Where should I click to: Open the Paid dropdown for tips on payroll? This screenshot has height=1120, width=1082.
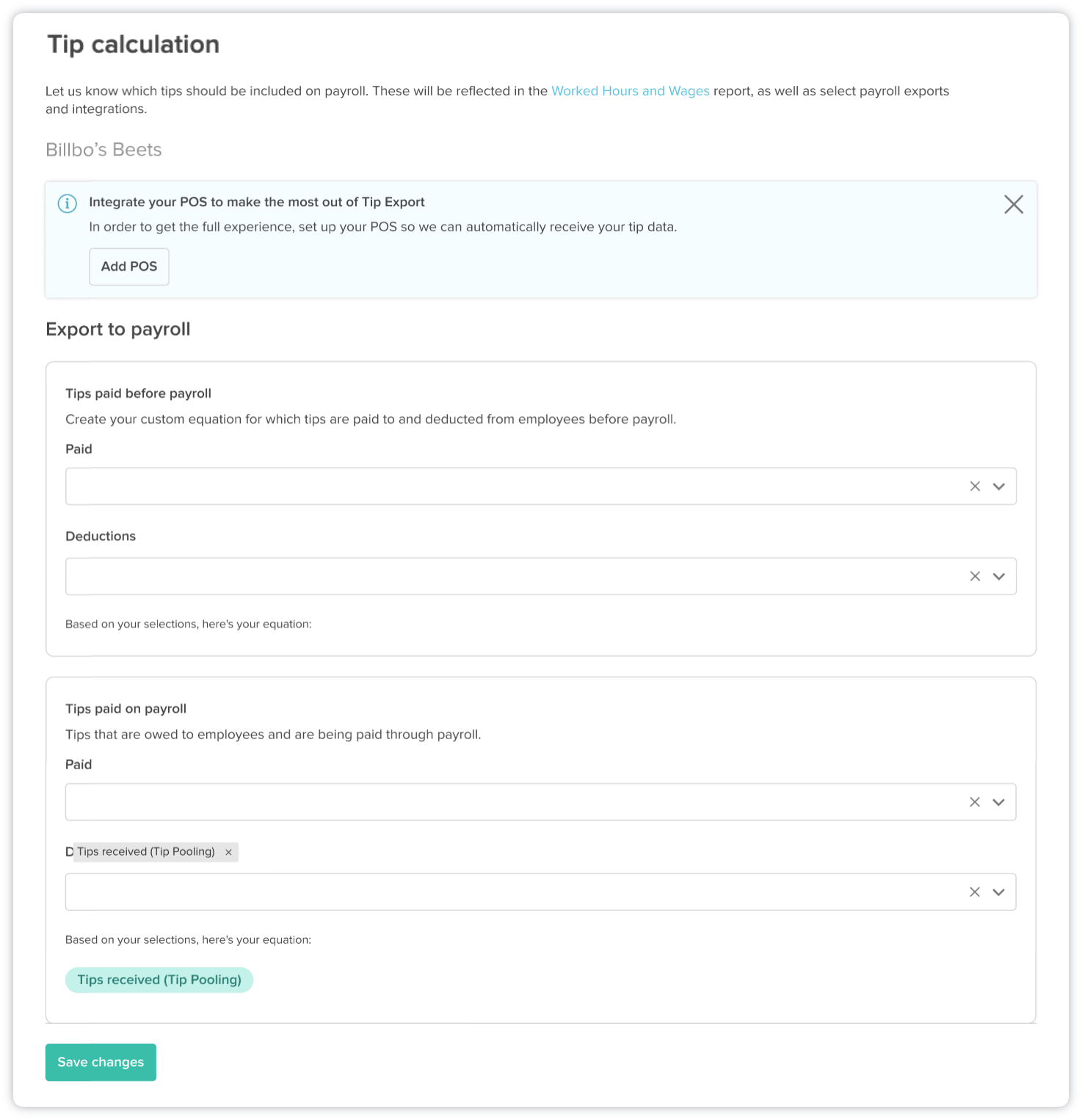[x=998, y=801]
